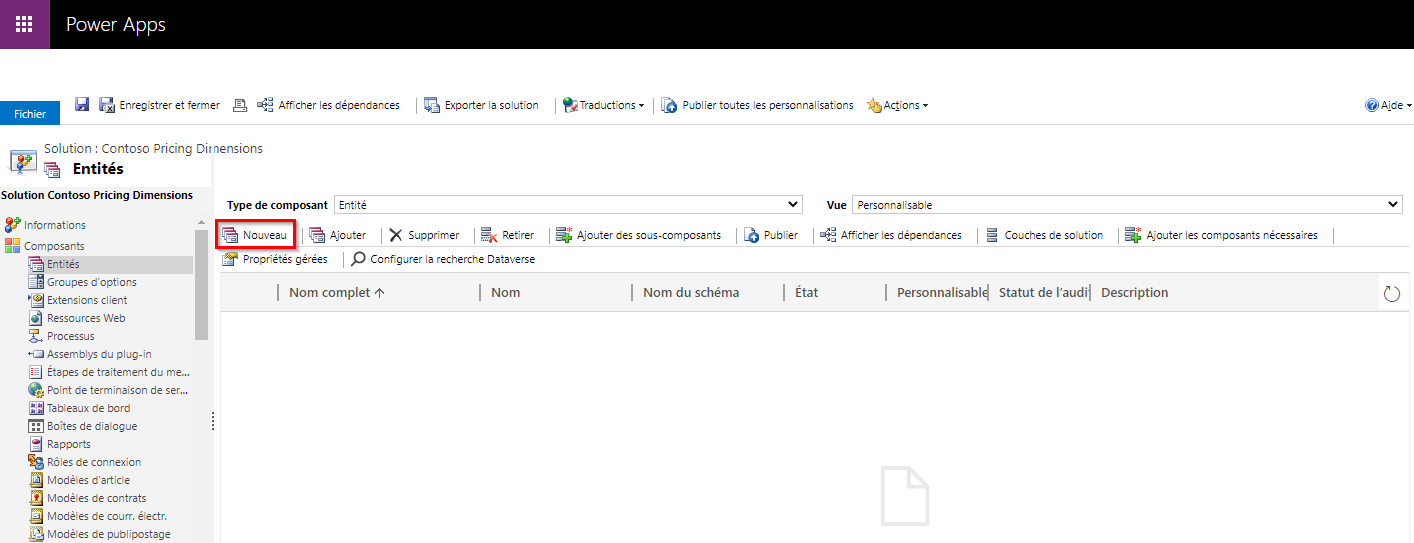Open the Fichier tab
The image size is (1414, 543).
pos(30,113)
